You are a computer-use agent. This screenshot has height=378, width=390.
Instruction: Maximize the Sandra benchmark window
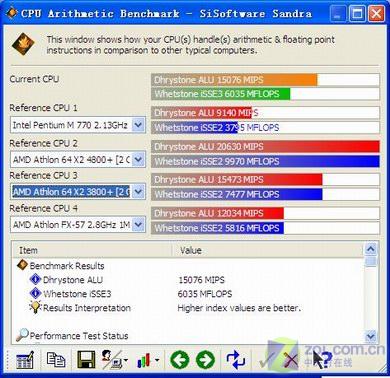(x=357, y=14)
